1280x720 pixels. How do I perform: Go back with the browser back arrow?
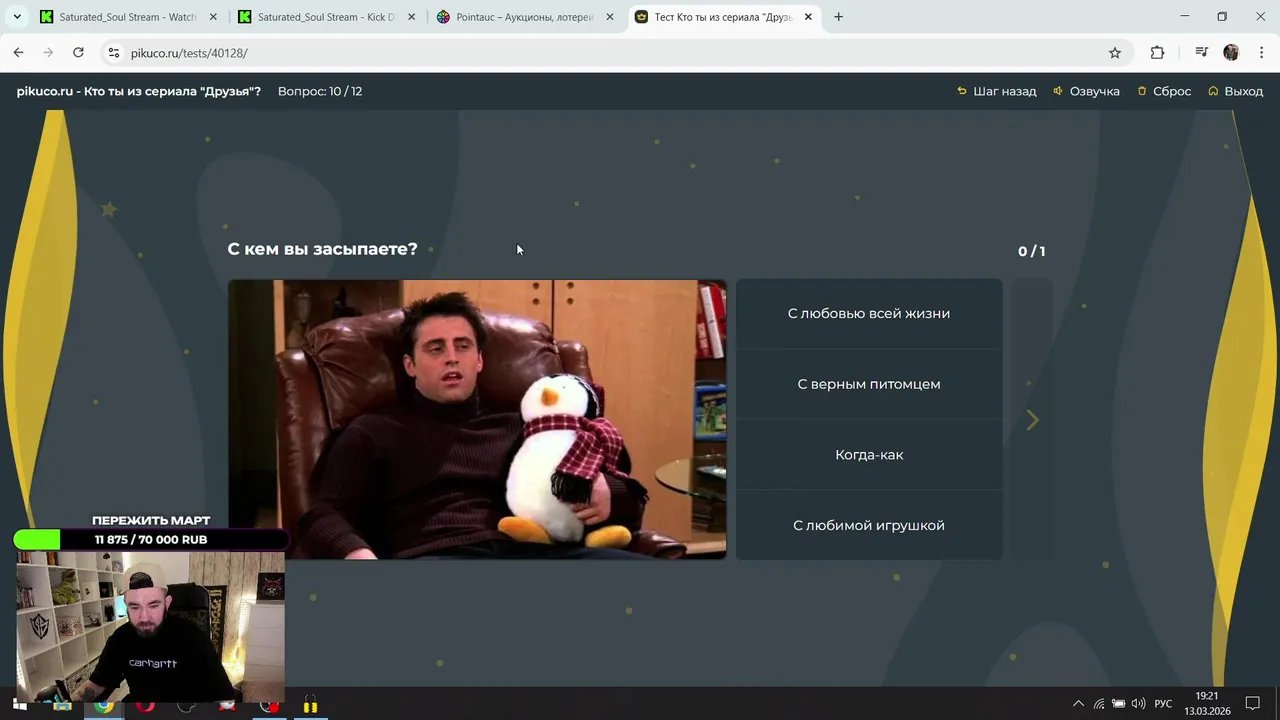click(x=18, y=53)
